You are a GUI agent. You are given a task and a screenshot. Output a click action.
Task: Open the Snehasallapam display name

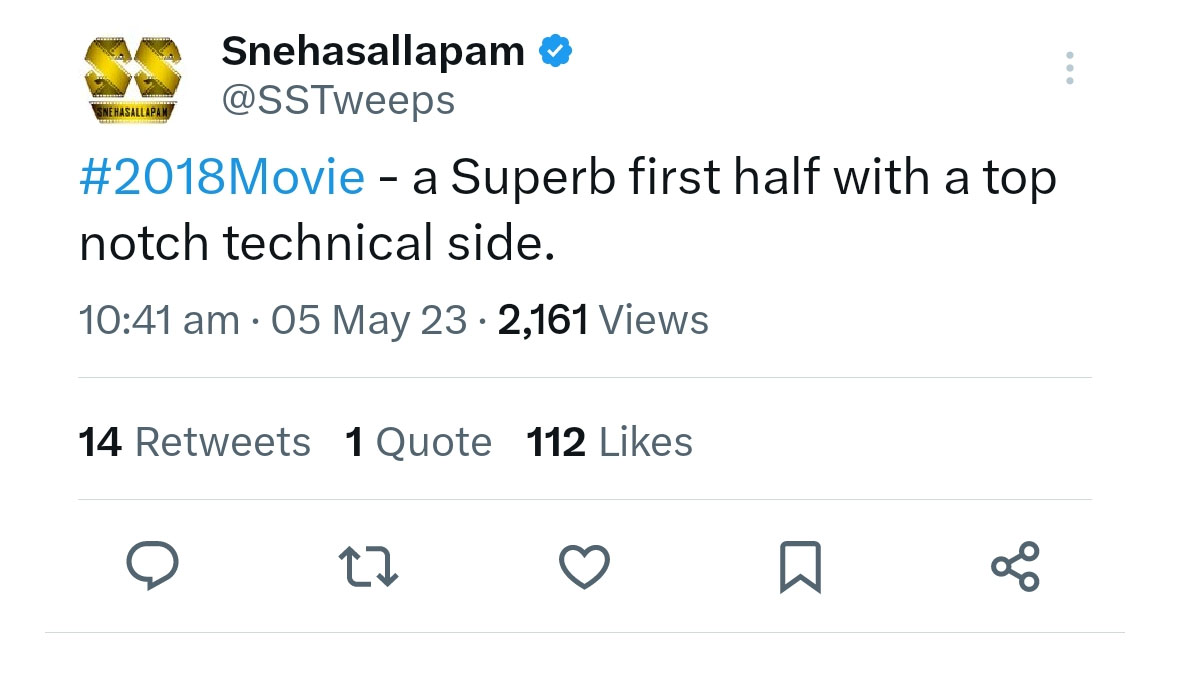click(x=371, y=49)
